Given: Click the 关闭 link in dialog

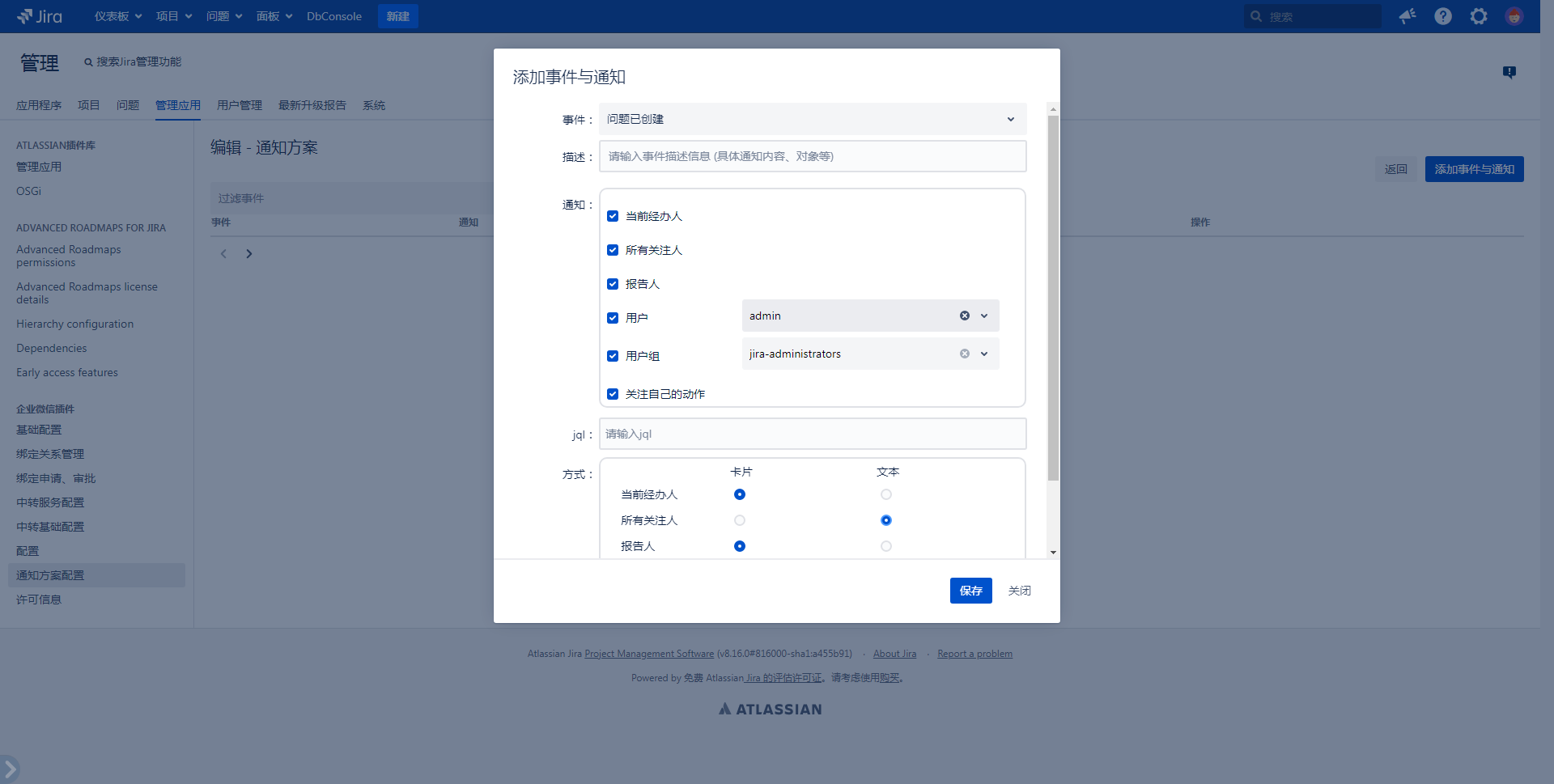Looking at the screenshot, I should [x=1019, y=591].
